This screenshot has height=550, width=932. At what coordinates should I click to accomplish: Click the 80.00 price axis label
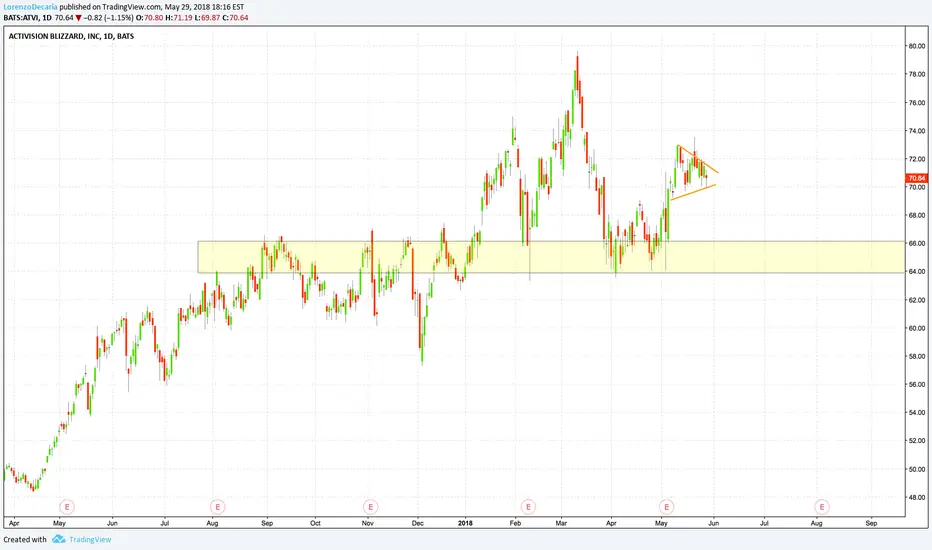click(917, 46)
